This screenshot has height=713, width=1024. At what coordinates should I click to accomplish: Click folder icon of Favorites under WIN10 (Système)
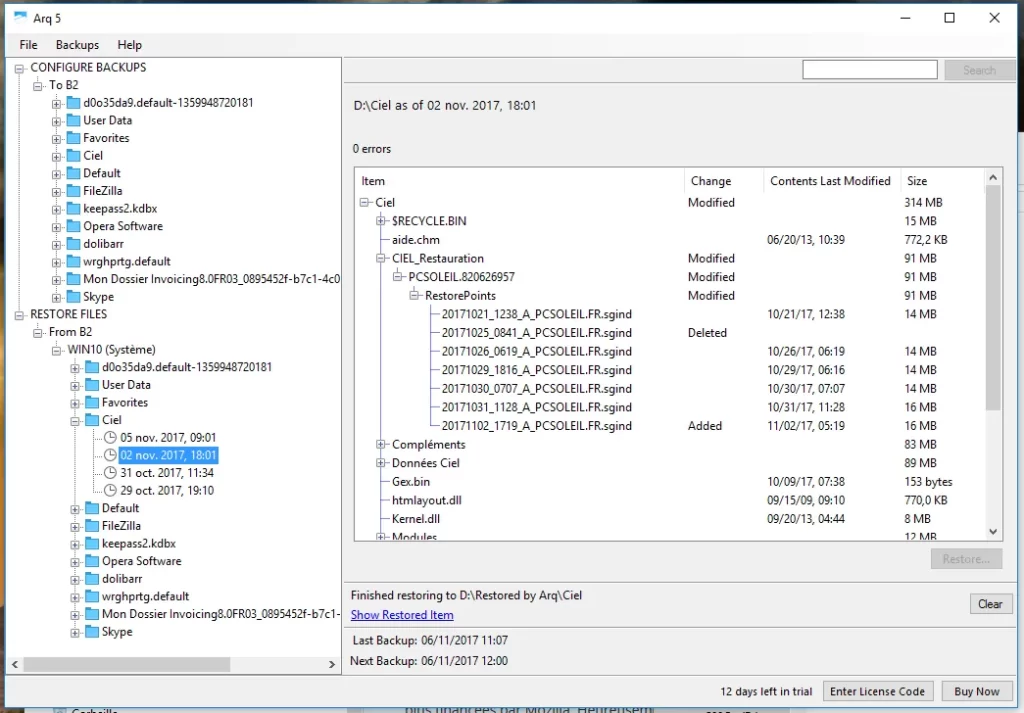(92, 402)
